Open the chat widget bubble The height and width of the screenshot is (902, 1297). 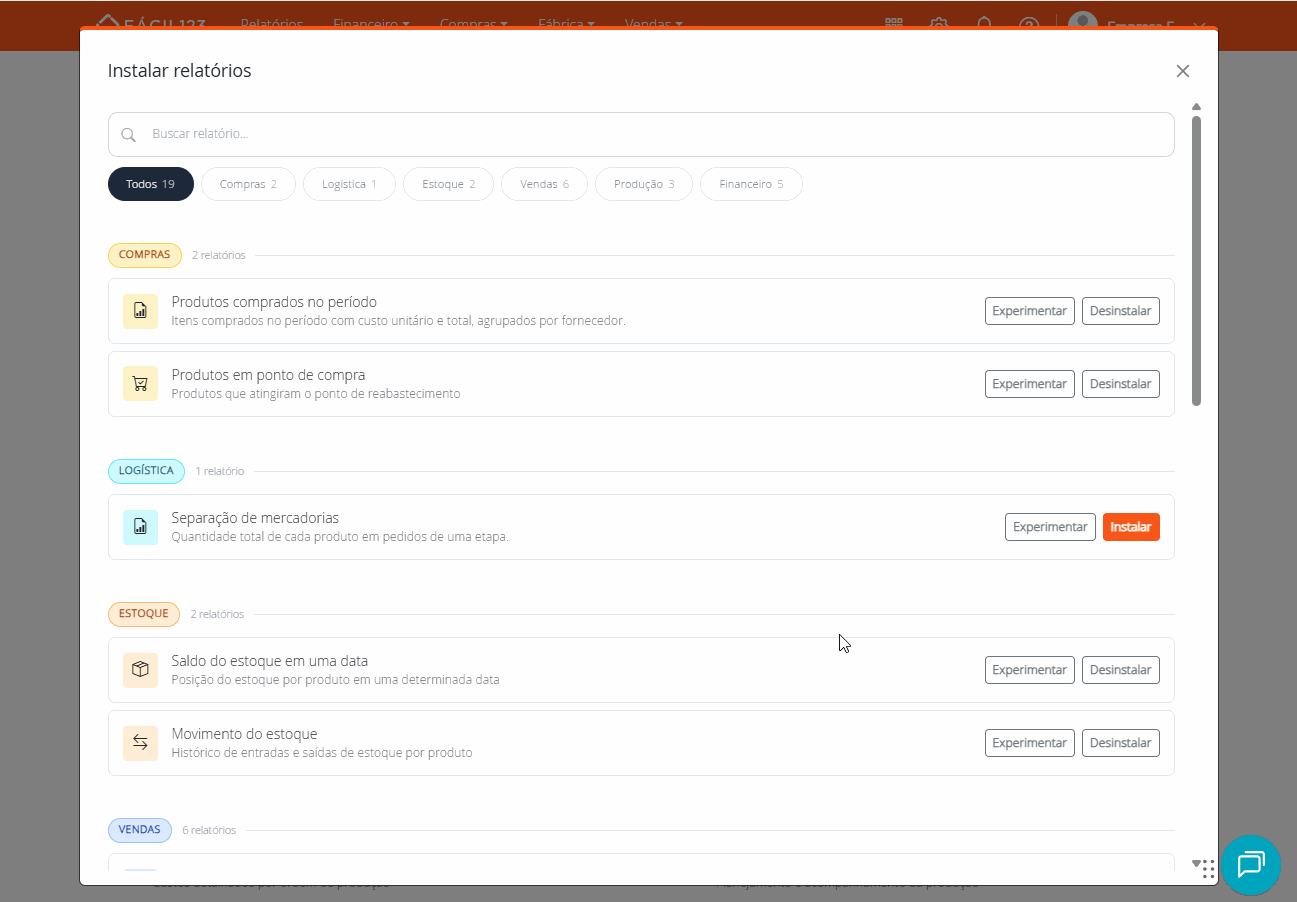[x=1251, y=865]
